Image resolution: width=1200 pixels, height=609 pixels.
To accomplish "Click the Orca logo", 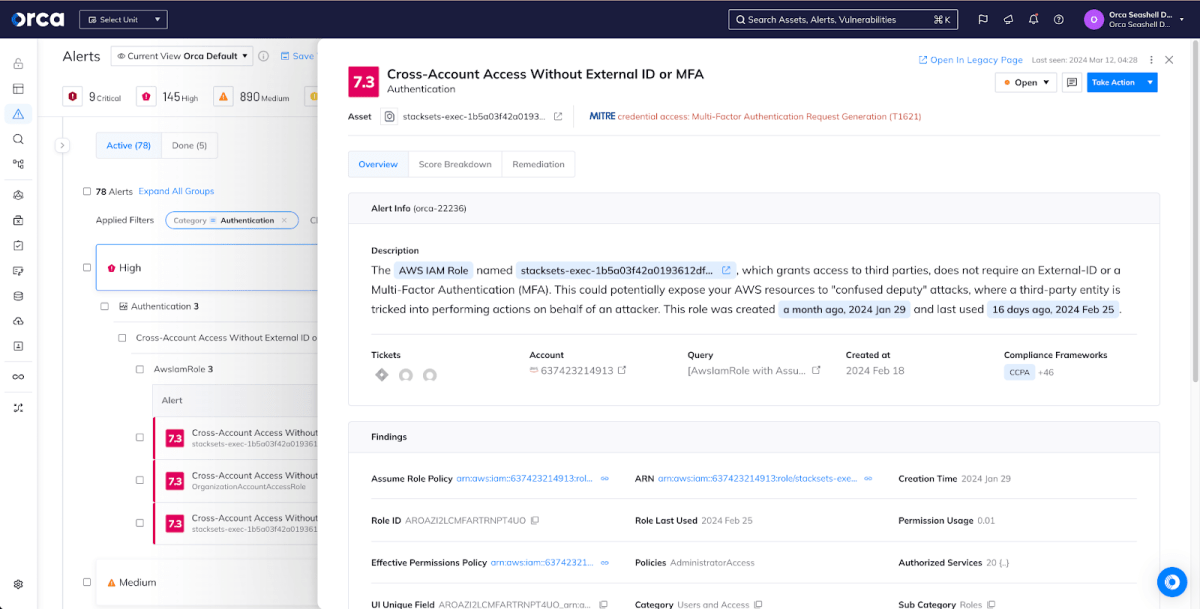I will tap(37, 19).
